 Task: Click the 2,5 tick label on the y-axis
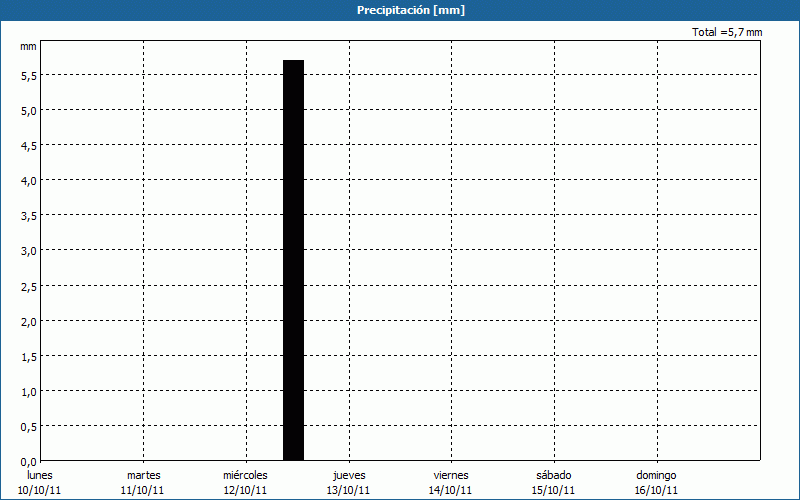click(x=28, y=287)
